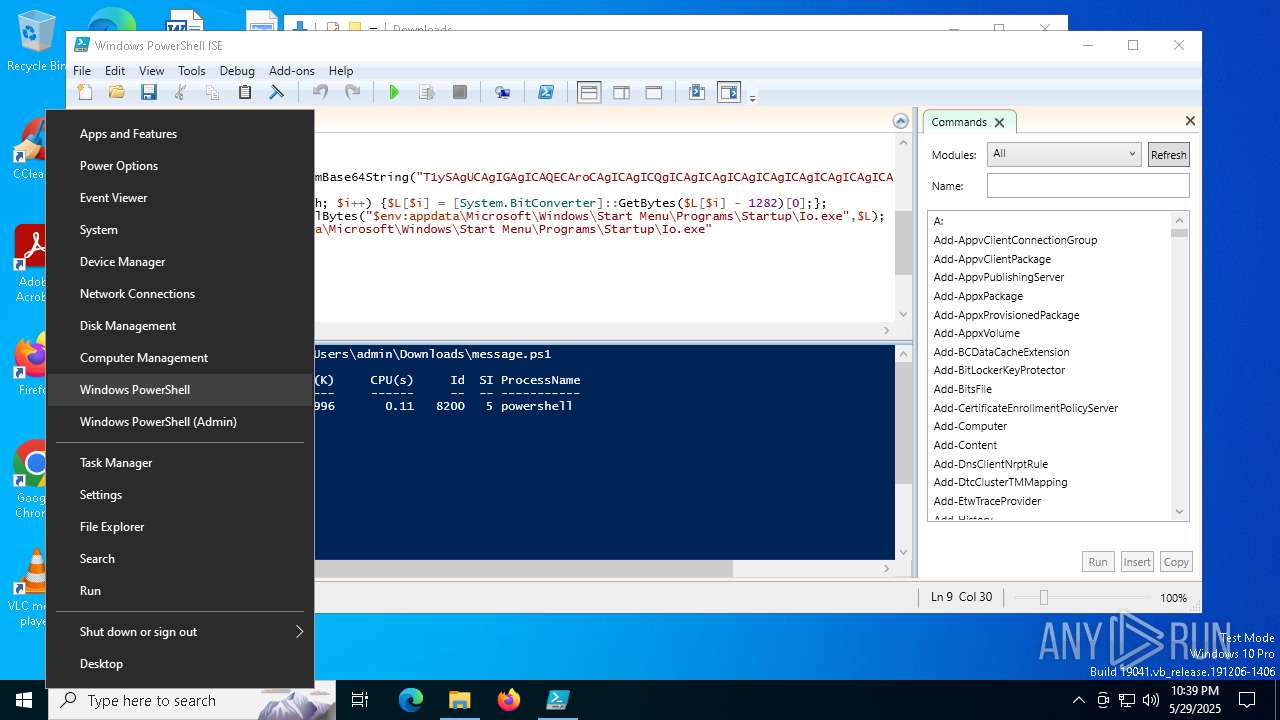The image size is (1280, 720).
Task: Click the Refresh button
Action: coord(1168,154)
